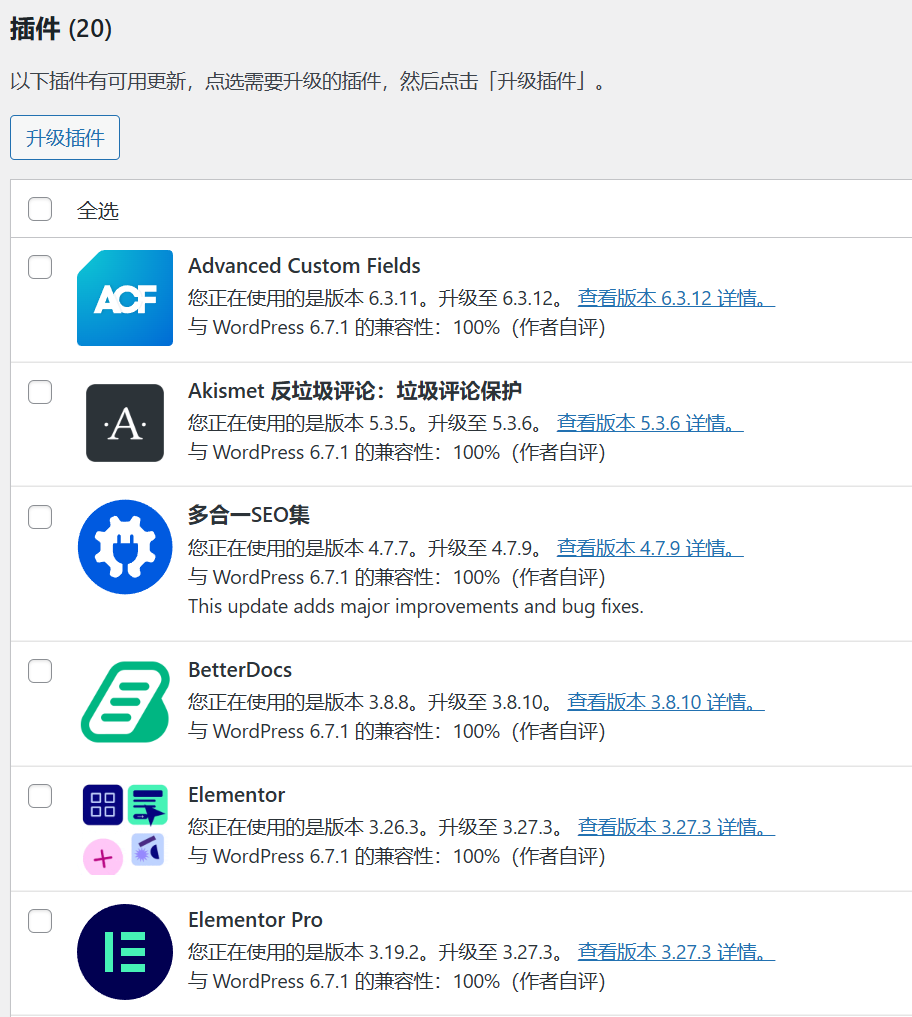
Task: Toggle the 全选 checkbox
Action: tap(39, 209)
